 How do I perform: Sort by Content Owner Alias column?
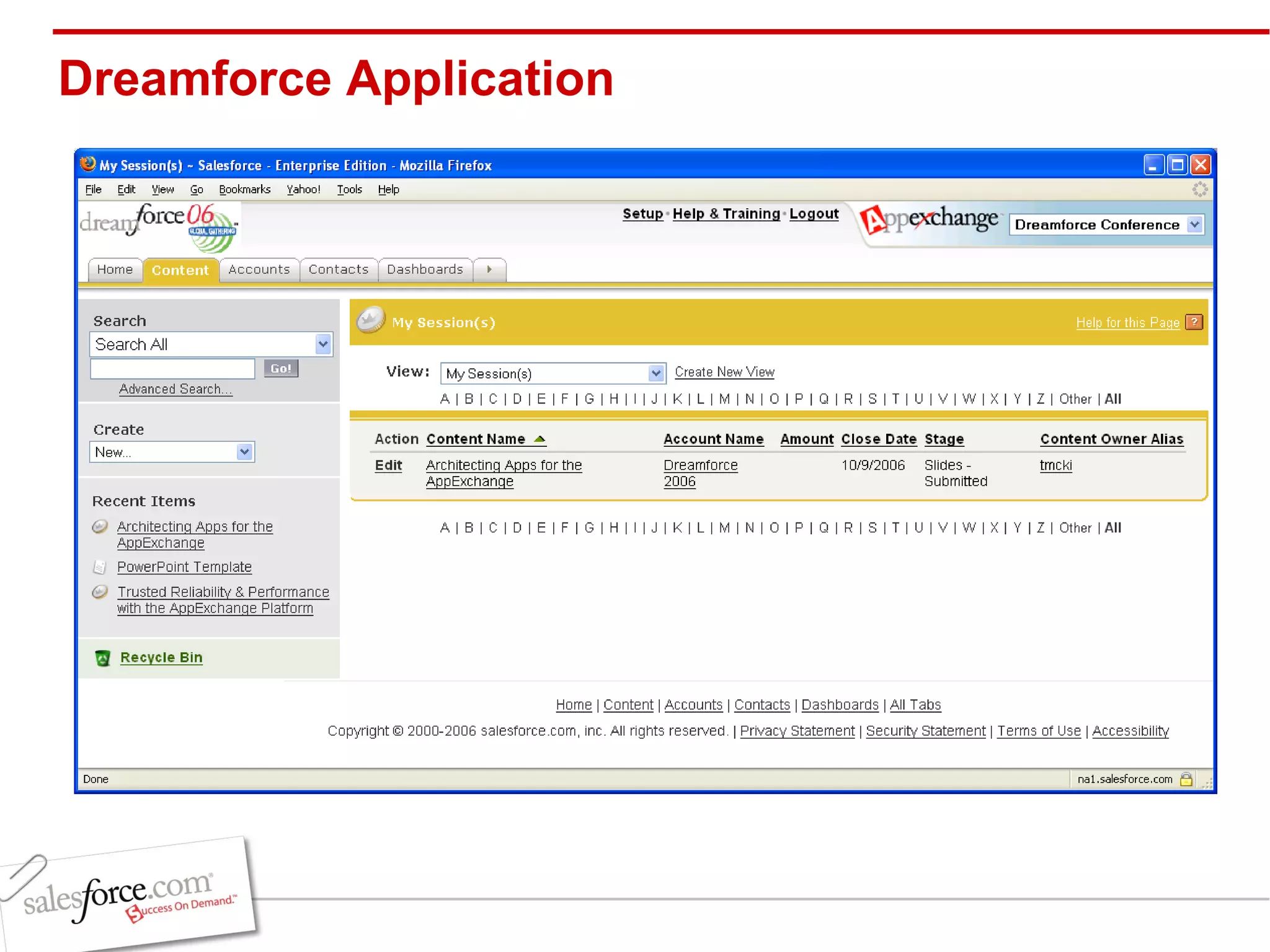[1112, 439]
